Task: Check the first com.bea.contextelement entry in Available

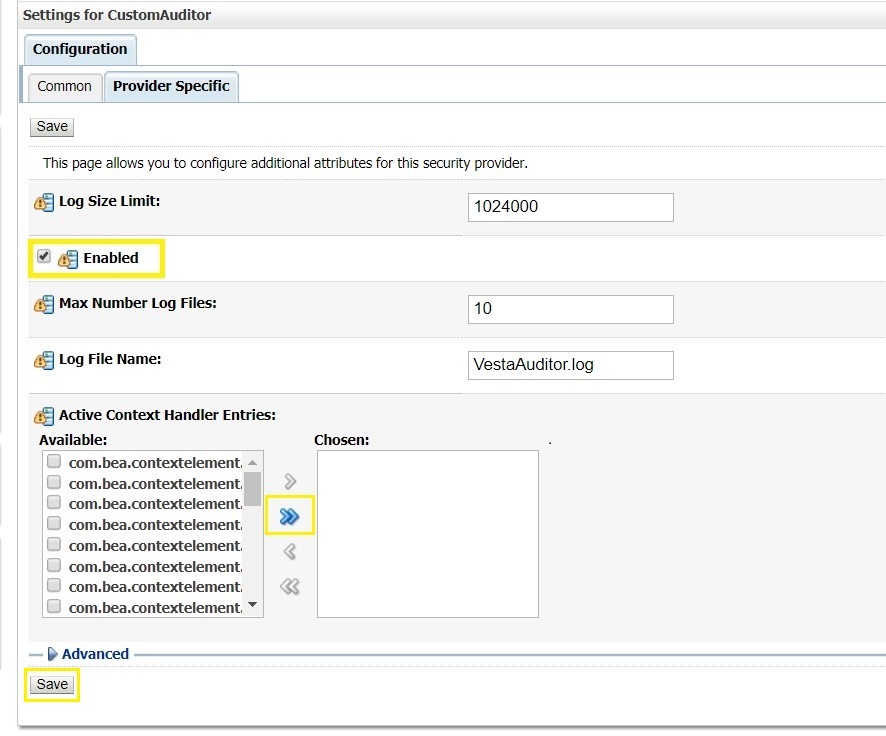Action: point(54,462)
